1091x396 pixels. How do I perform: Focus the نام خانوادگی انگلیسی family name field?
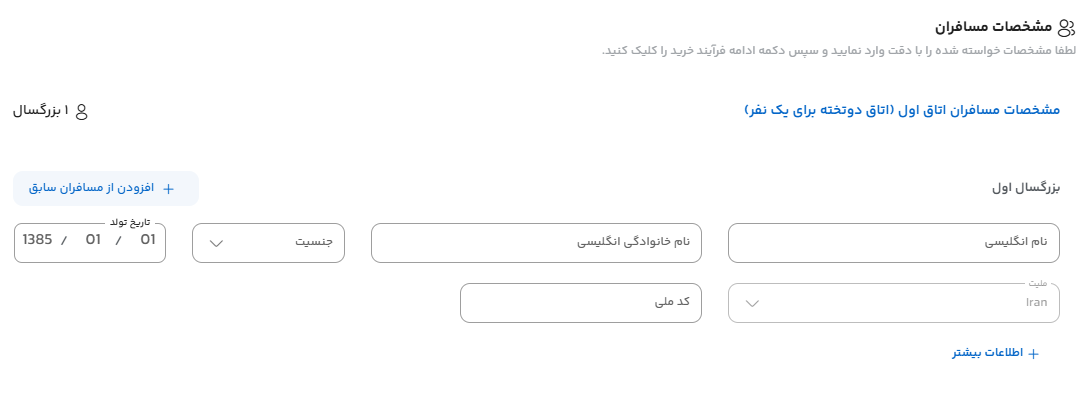pos(536,243)
